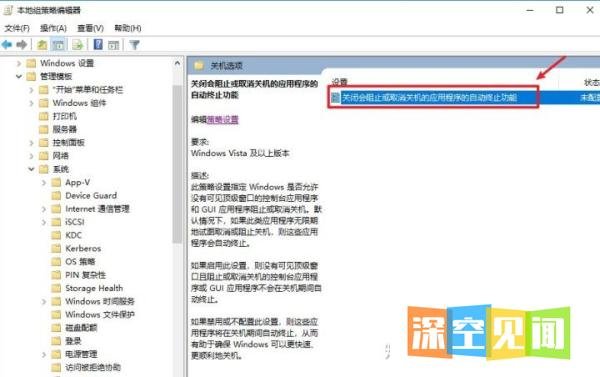Click the folder icon beside 打印机

(44, 116)
